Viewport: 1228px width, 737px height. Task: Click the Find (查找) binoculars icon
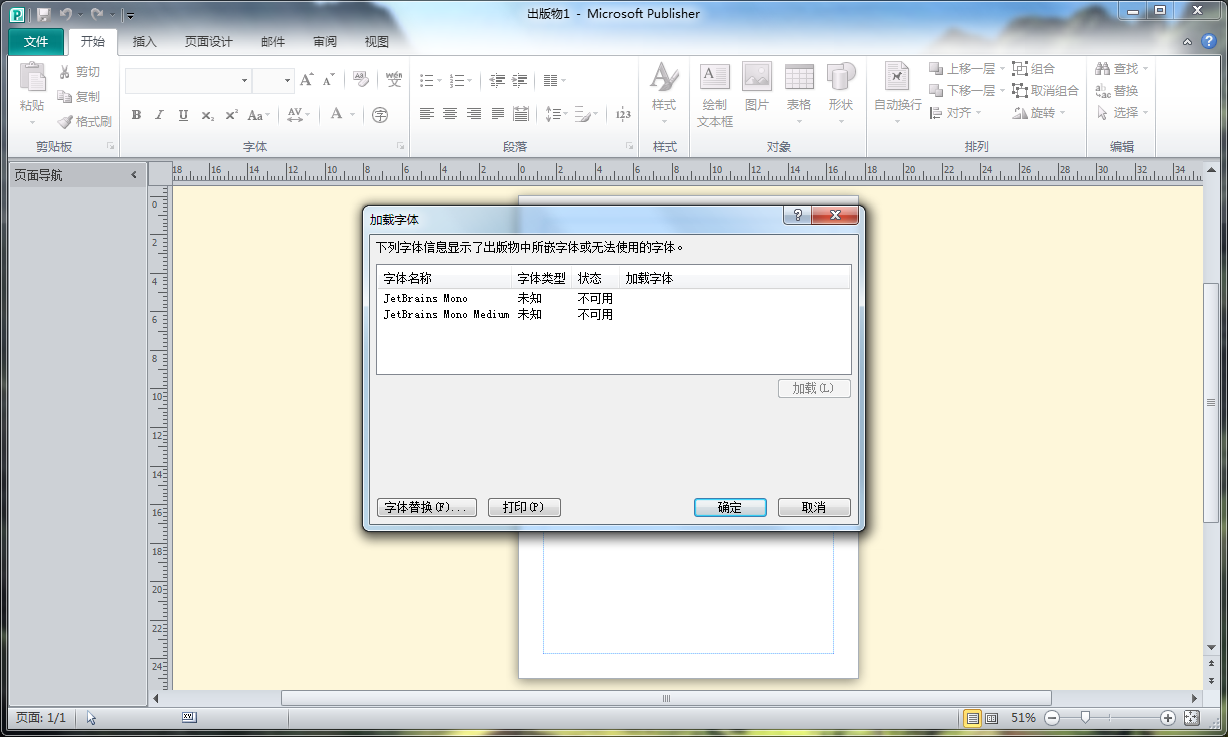coord(1103,68)
